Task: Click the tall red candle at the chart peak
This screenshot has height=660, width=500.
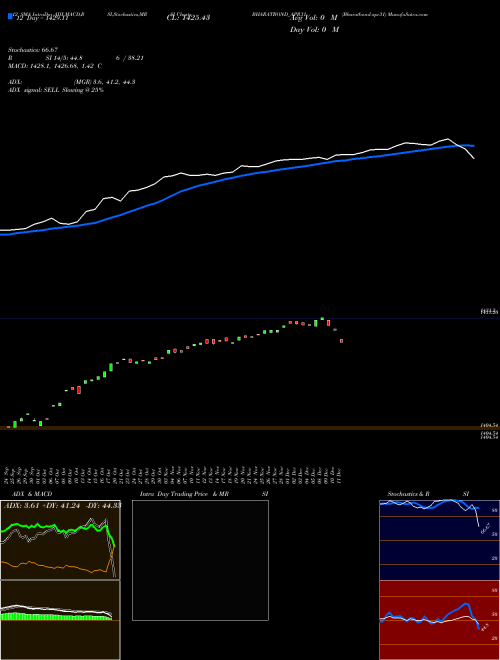Action: point(328,323)
